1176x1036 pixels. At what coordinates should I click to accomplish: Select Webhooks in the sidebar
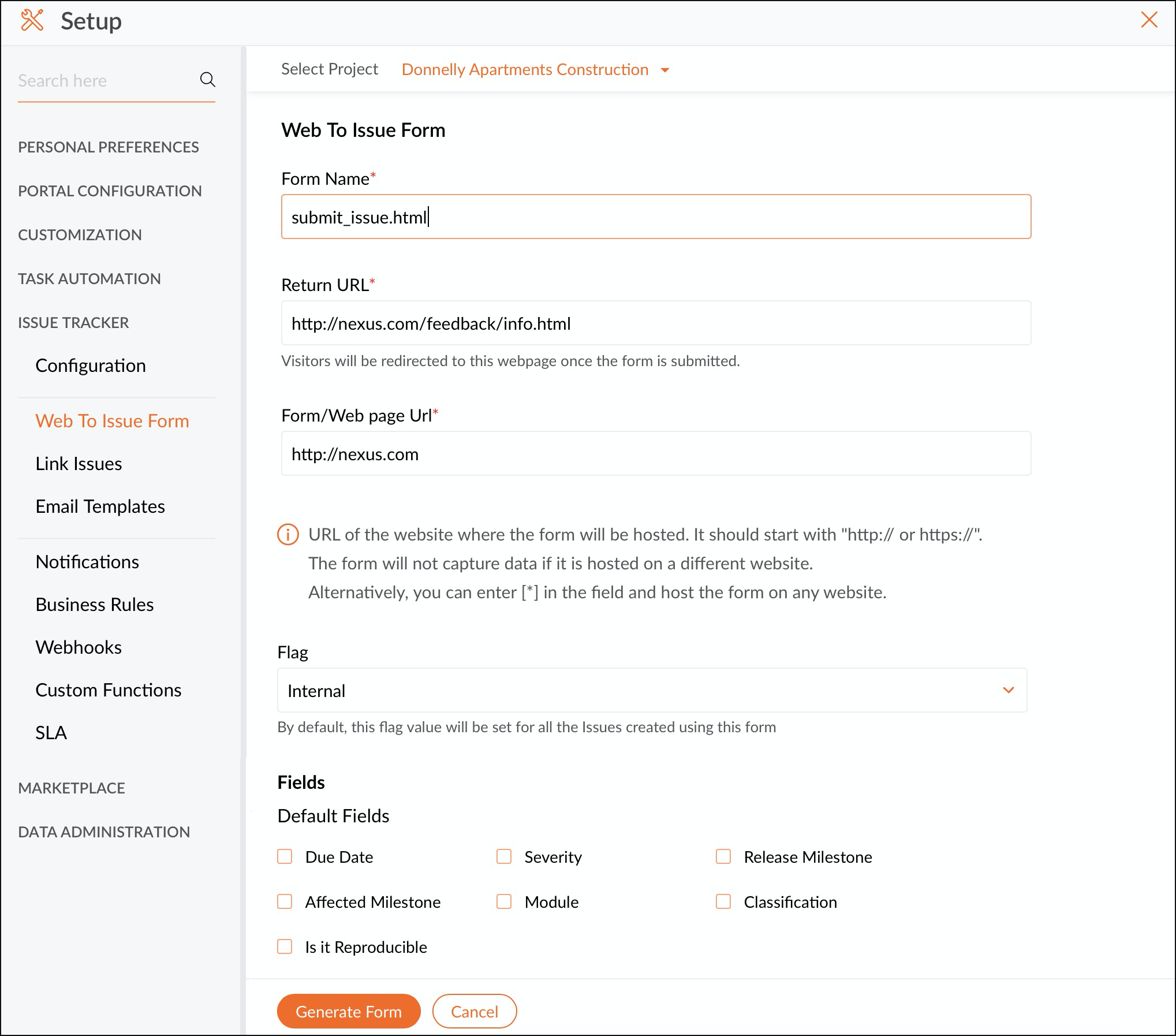tap(79, 647)
